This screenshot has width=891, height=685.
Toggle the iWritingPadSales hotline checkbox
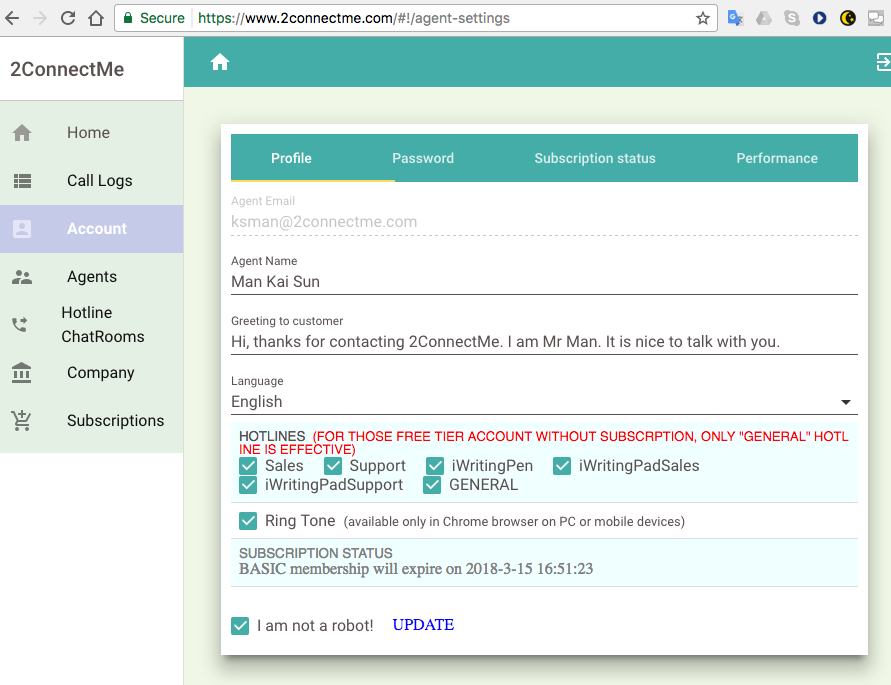(x=562, y=466)
